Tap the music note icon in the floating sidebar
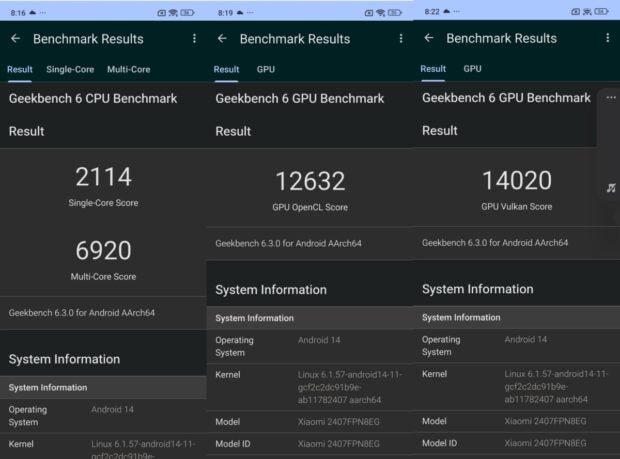This screenshot has height=459, width=620. (610, 188)
